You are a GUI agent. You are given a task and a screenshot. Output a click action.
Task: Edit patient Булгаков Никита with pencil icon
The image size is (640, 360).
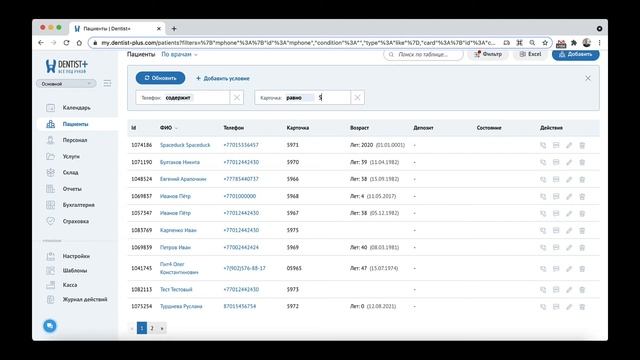[x=569, y=162]
